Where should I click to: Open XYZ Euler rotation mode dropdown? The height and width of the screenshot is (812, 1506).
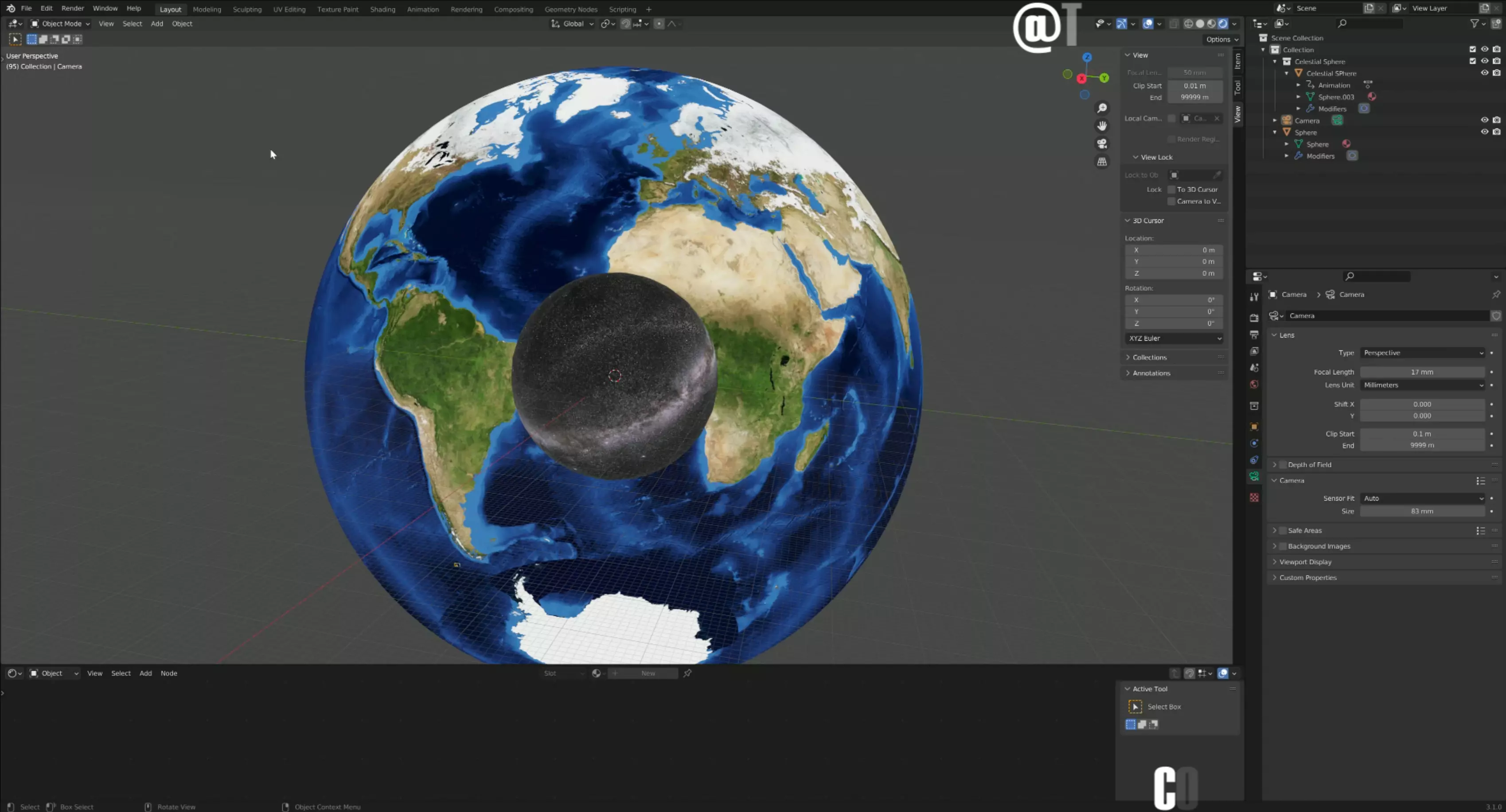pos(1174,338)
